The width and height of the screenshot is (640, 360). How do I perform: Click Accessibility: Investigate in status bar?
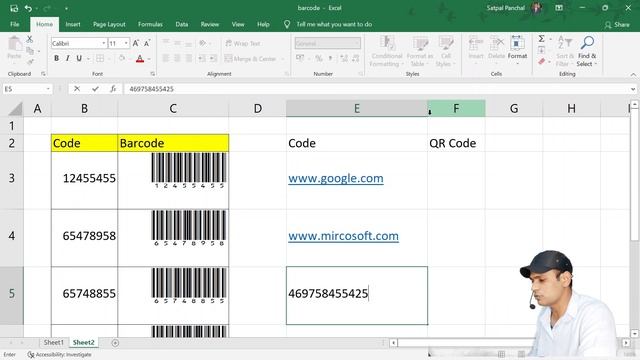[x=60, y=355]
